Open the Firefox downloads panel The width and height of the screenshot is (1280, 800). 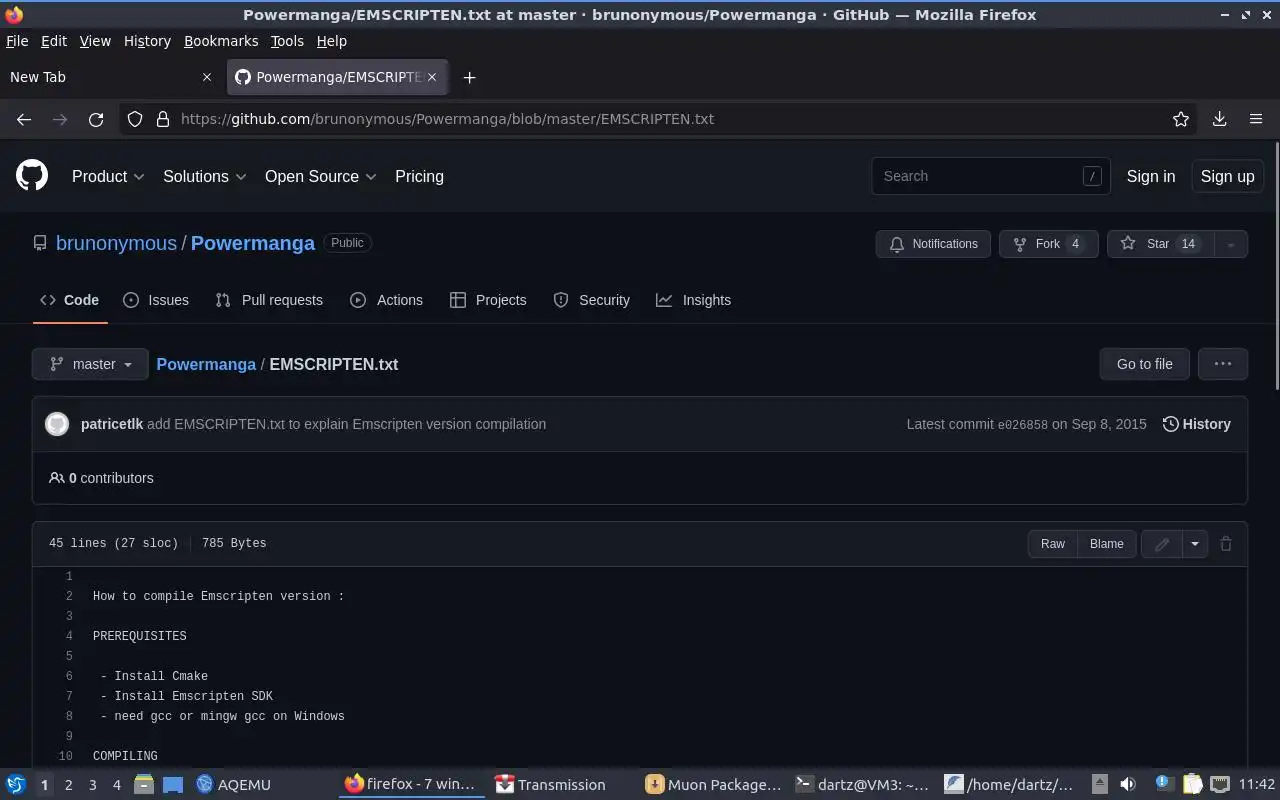pos(1219,119)
